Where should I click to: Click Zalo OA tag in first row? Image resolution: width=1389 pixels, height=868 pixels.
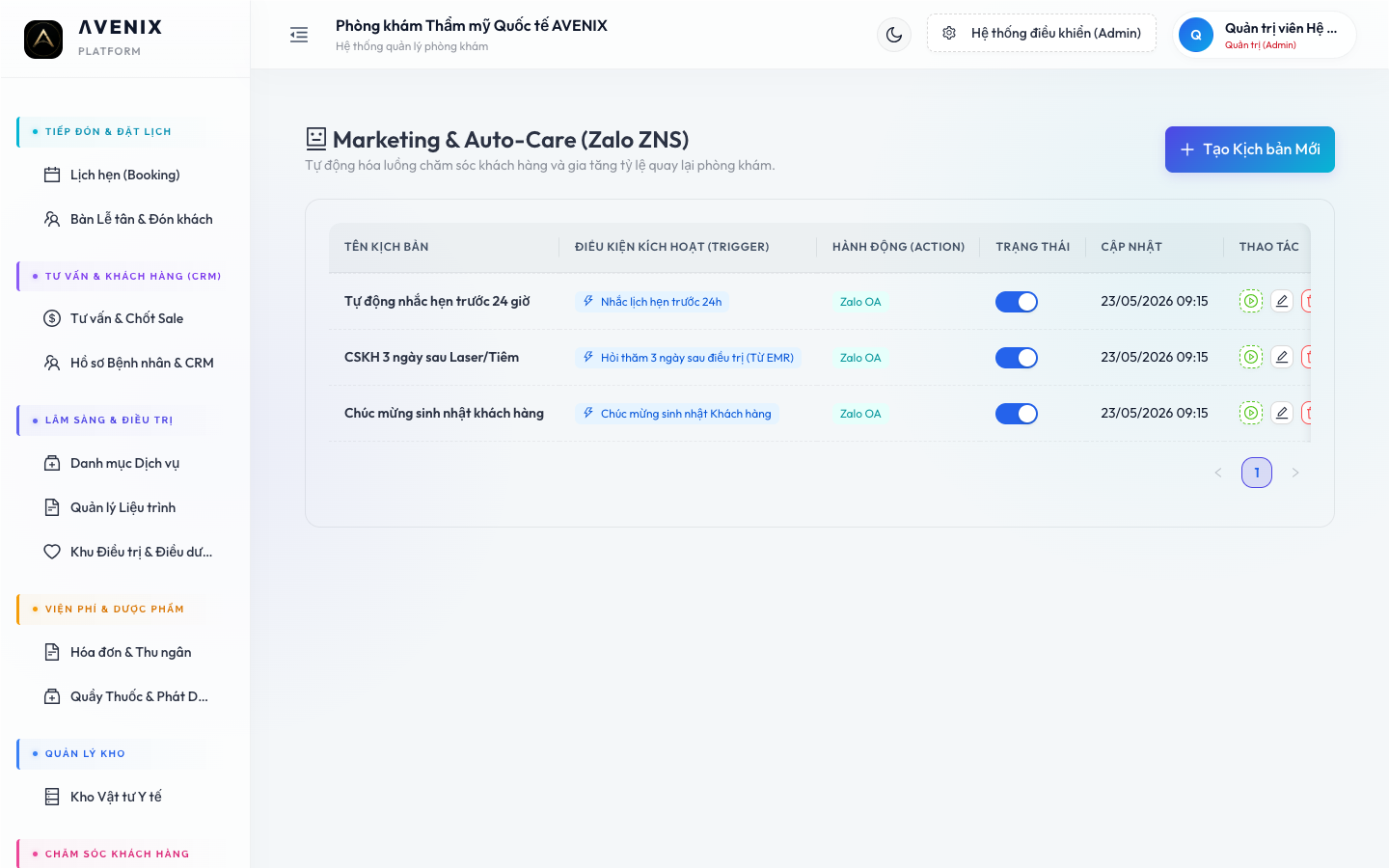[x=860, y=302]
